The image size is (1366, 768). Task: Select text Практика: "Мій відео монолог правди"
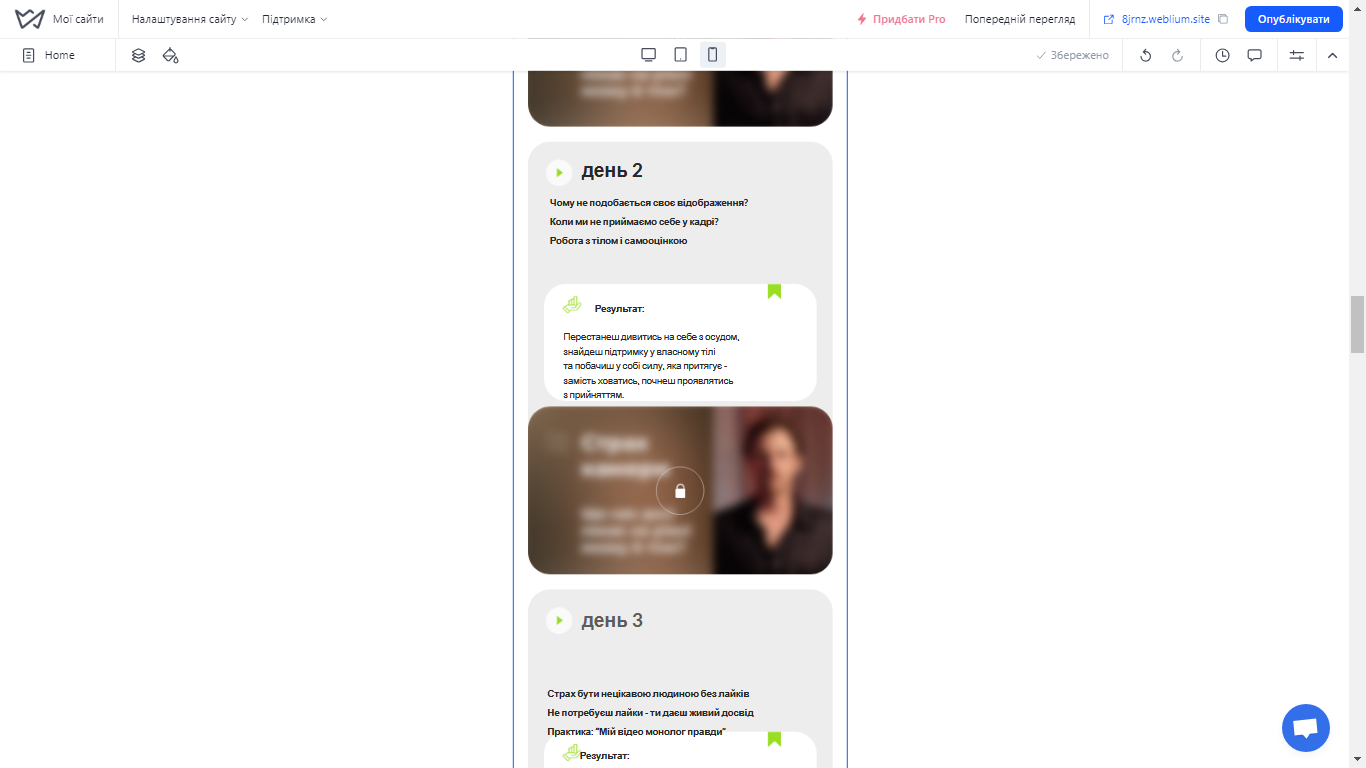636,732
